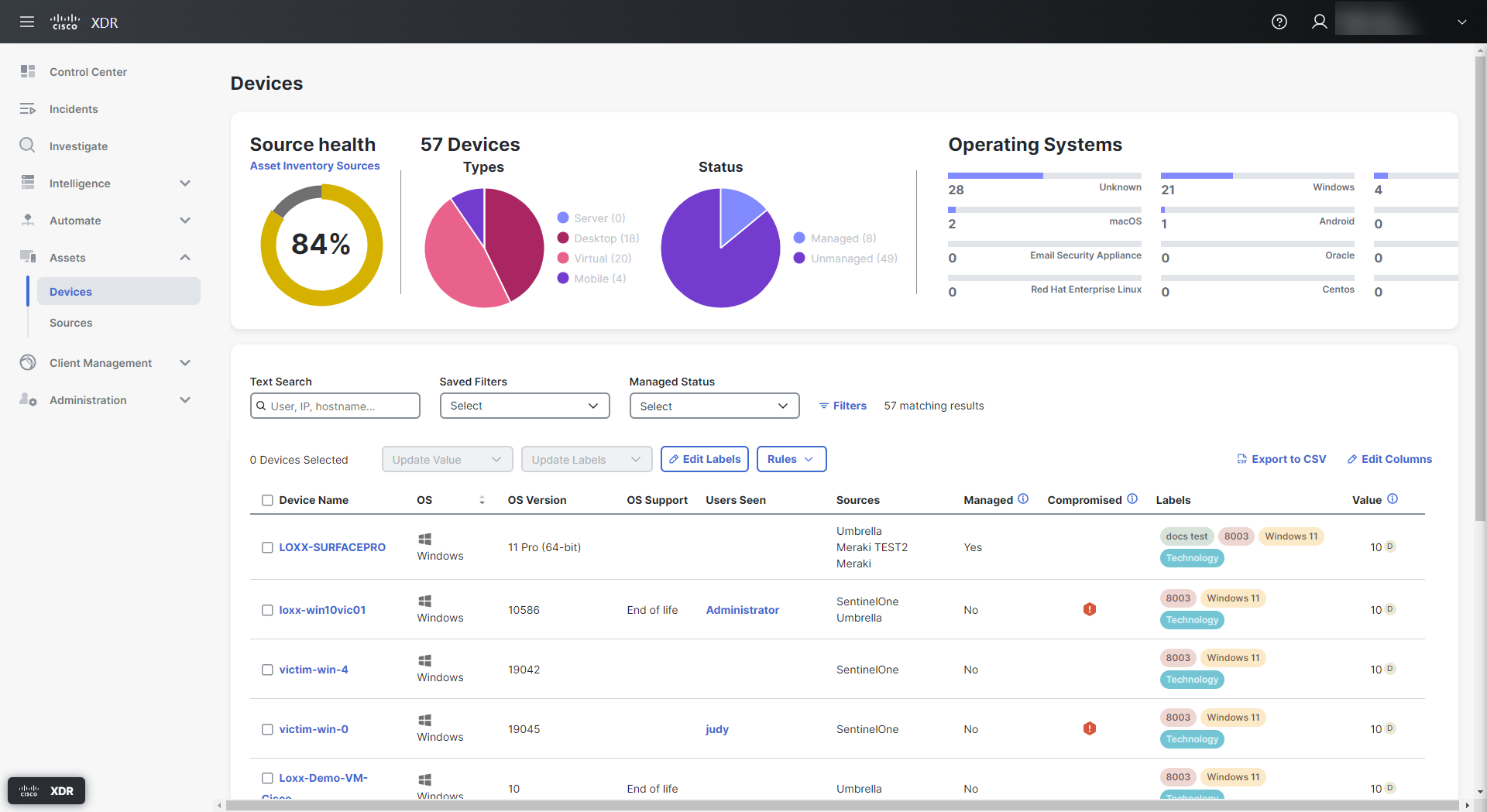Click the Value column info icon
Image resolution: width=1487 pixels, height=812 pixels.
click(1393, 499)
